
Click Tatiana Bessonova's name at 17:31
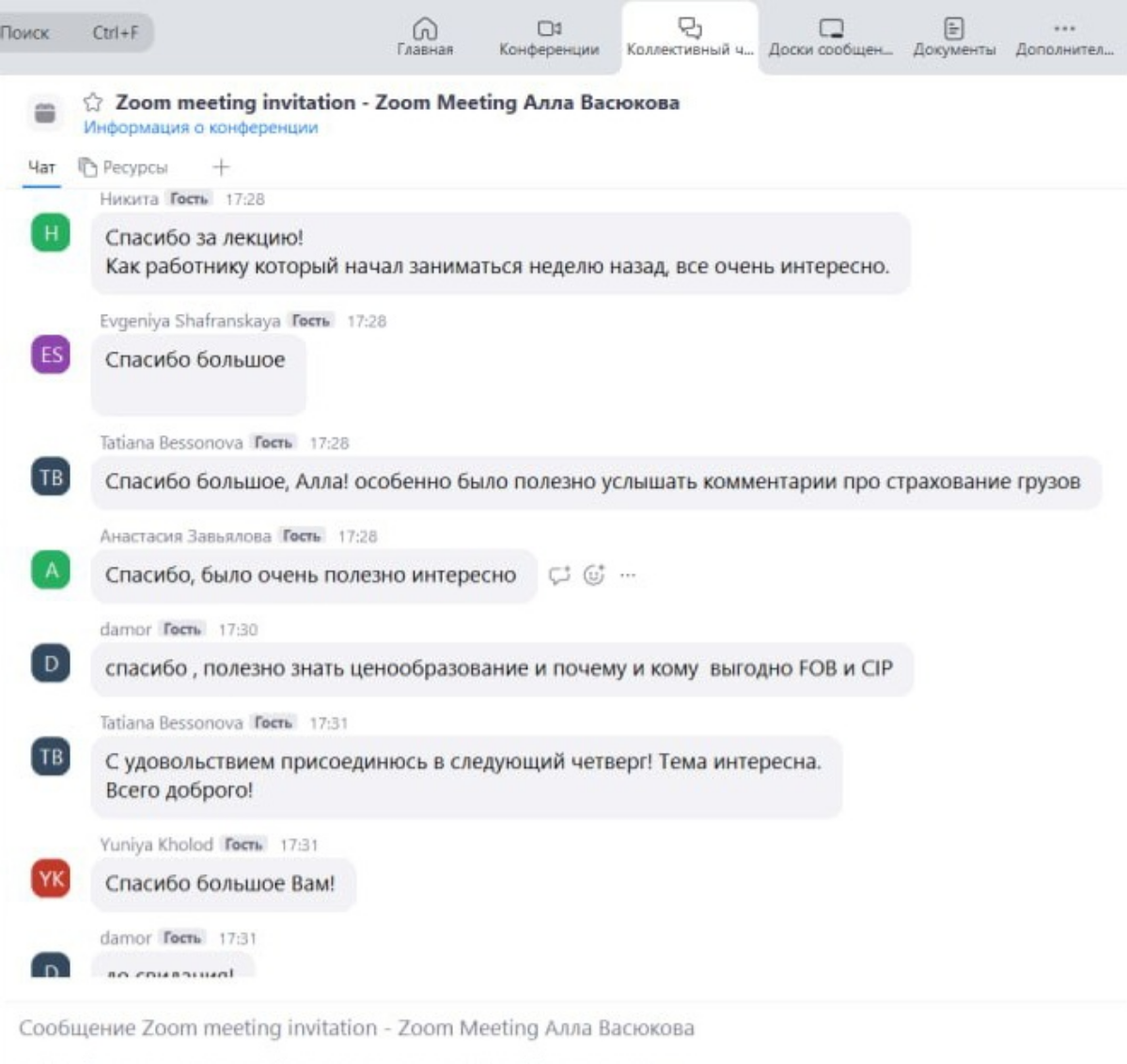pos(171,723)
